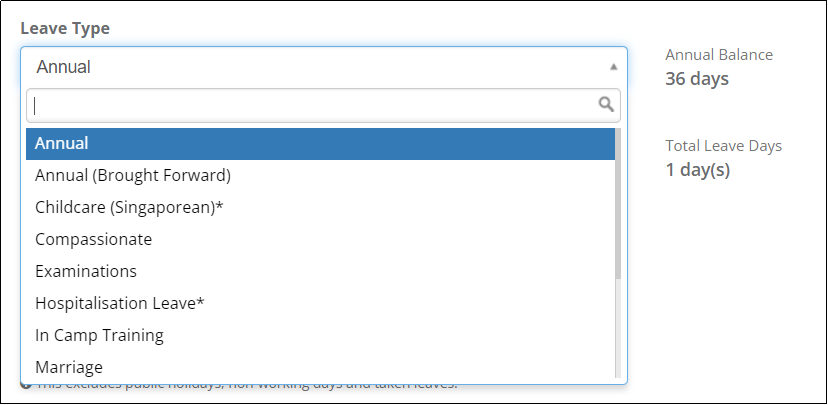
Task: Click the 1 day(s) total value
Action: click(698, 170)
